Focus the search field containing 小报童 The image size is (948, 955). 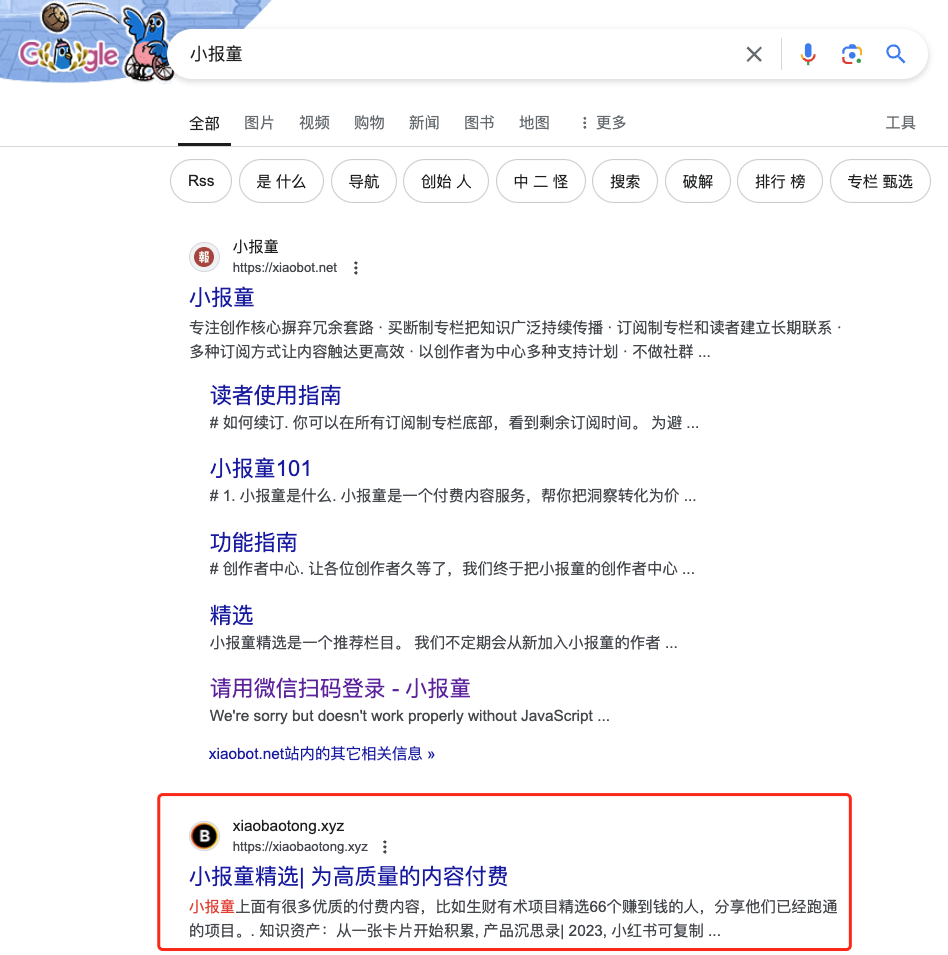click(x=463, y=54)
